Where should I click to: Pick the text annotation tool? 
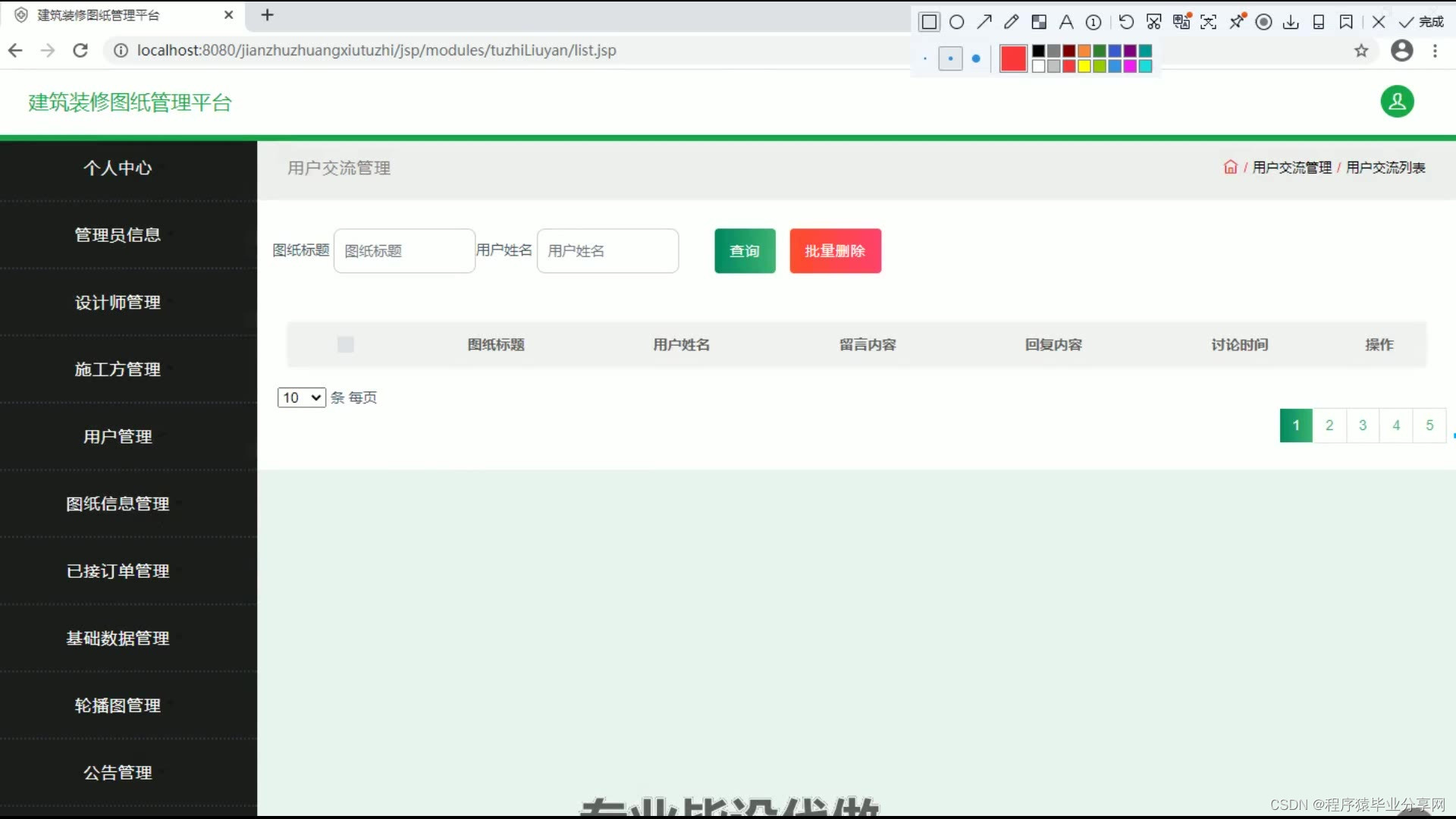click(1066, 22)
